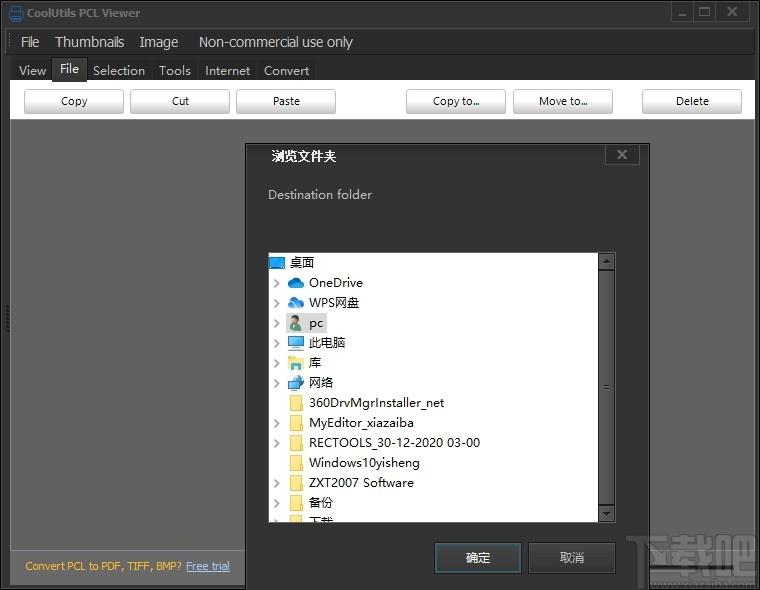Cancel the dialog with 取消
The width and height of the screenshot is (760, 590).
pos(572,558)
